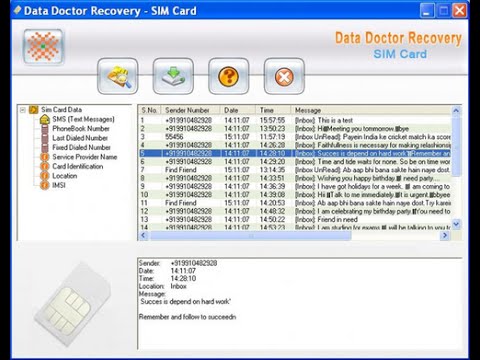This screenshot has height=360, width=480.
Task: Click the icon beside Fixed Dialed Number
Action: pos(45,147)
